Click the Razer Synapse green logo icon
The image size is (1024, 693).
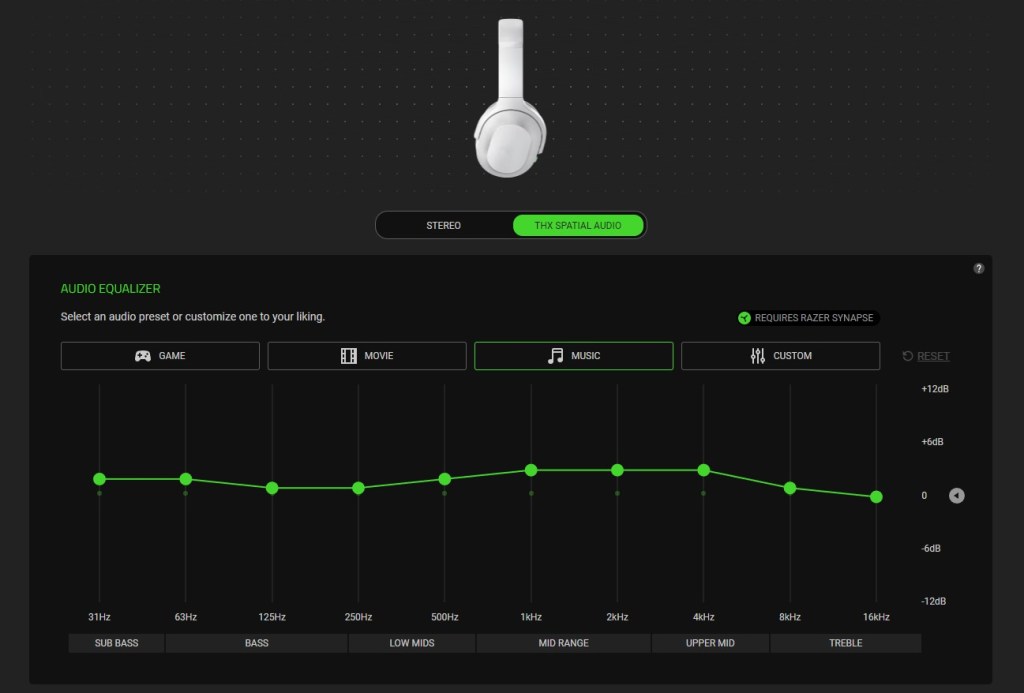(x=744, y=318)
